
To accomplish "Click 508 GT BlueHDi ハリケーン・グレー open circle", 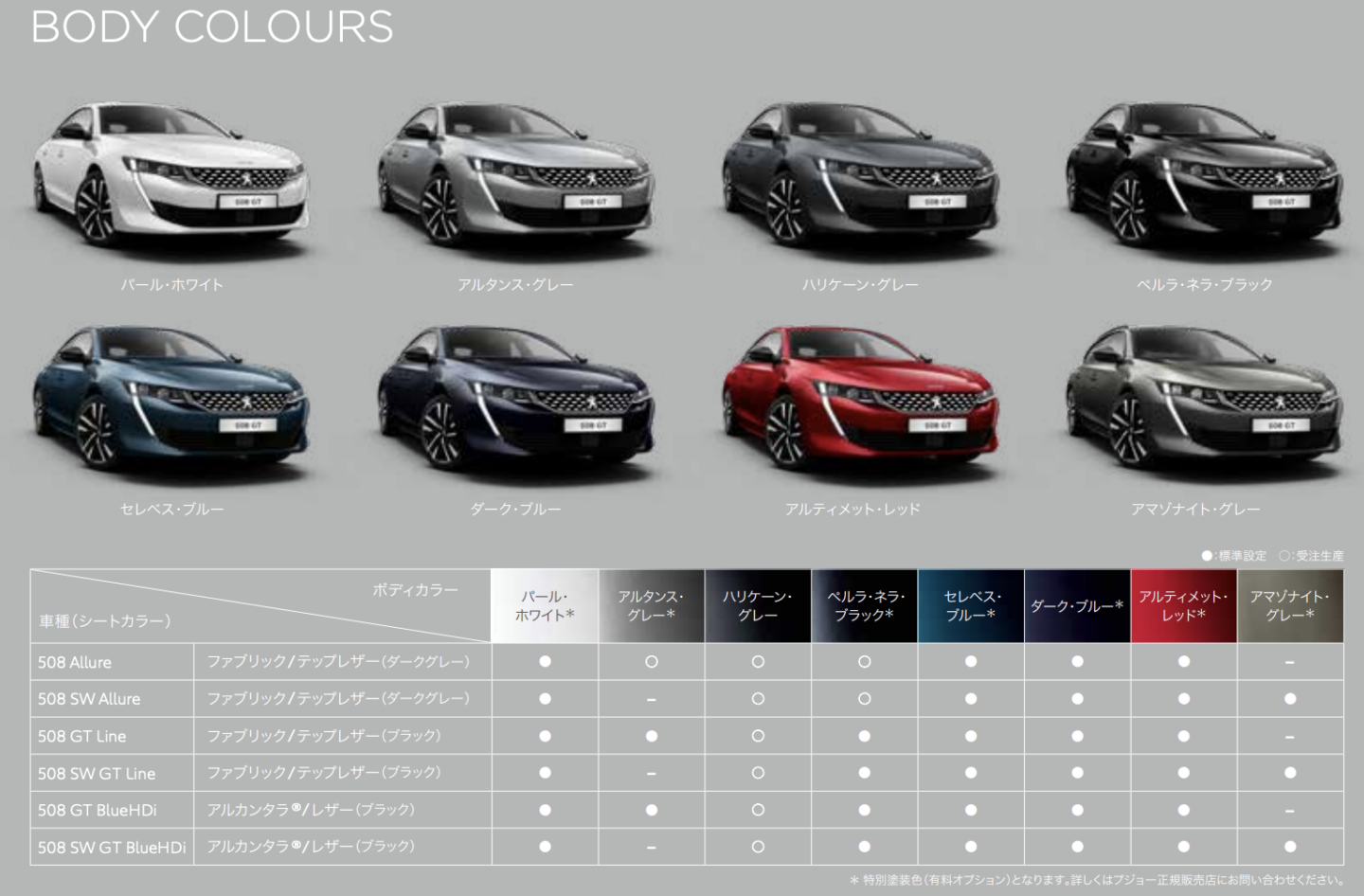I will 758,810.
